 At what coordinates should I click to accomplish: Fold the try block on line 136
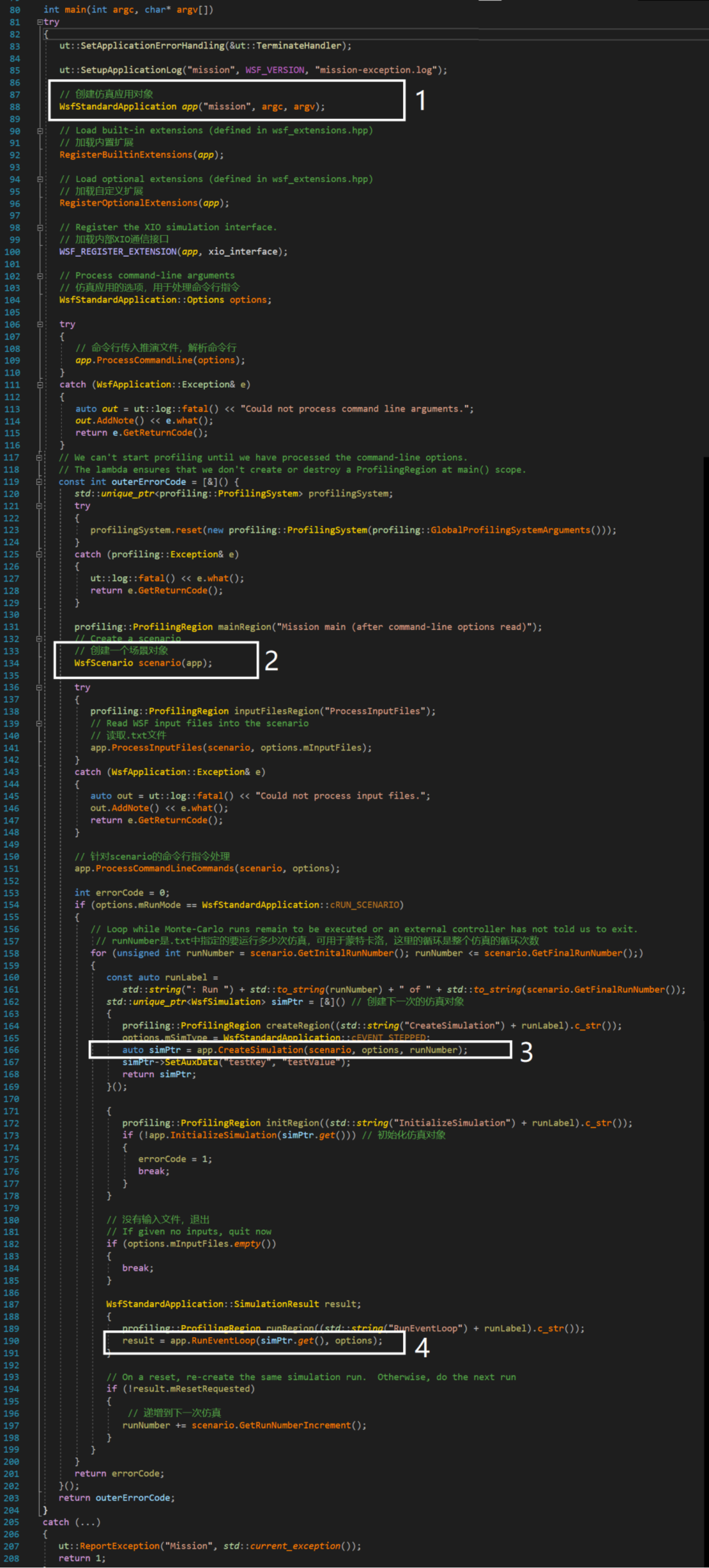pyautogui.click(x=40, y=687)
